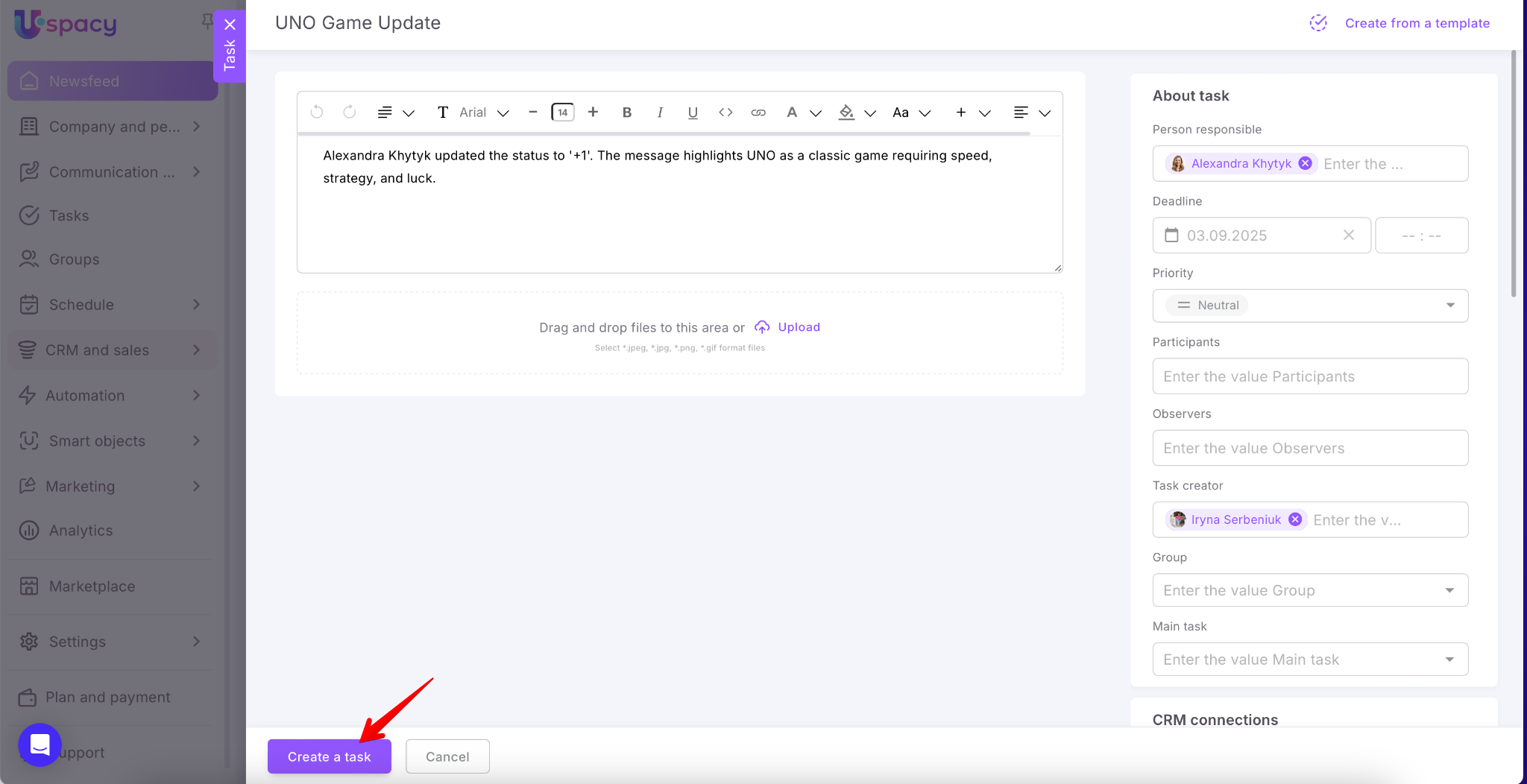Remove Alexandra Khytyk from person responsible

(1305, 163)
